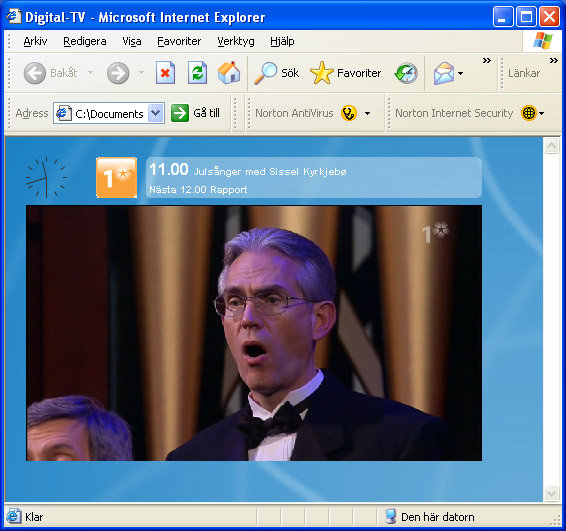Screen dimensions: 566x531
Task: Click the Stop loading toolbar icon
Action: tap(165, 73)
